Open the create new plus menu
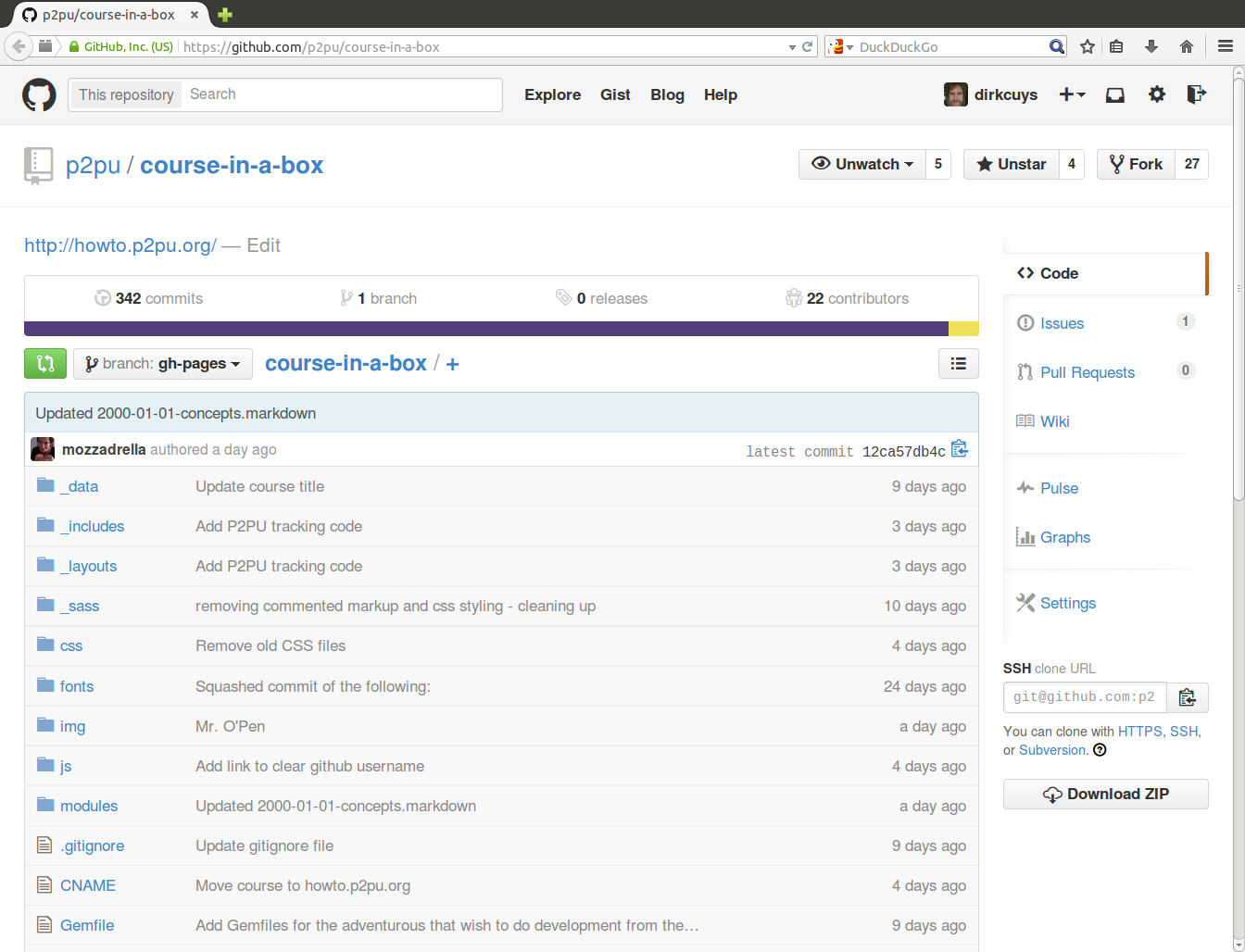Viewport: 1245px width, 952px height. click(1072, 94)
